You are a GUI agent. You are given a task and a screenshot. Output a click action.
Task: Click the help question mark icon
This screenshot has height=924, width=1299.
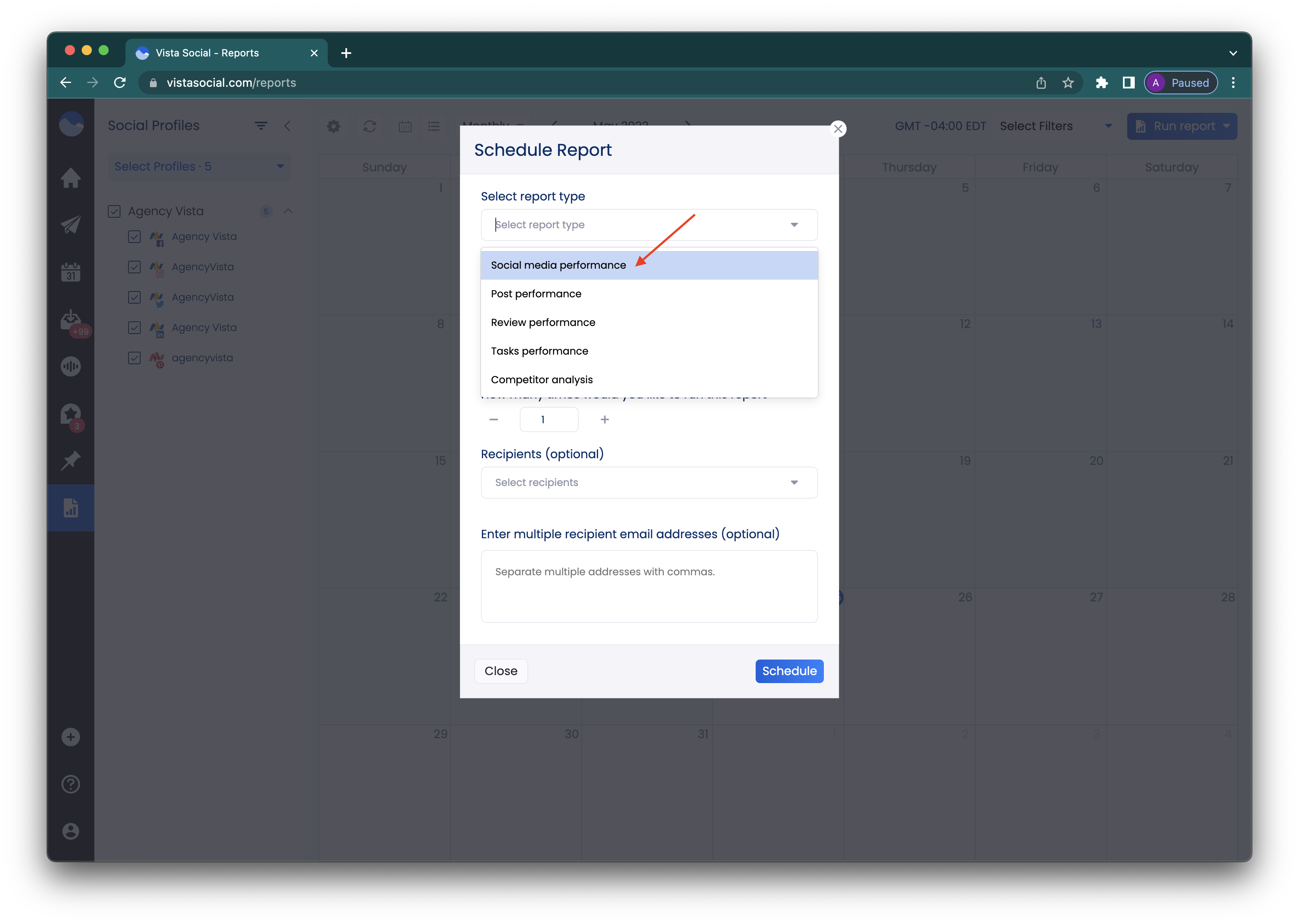pyautogui.click(x=71, y=784)
